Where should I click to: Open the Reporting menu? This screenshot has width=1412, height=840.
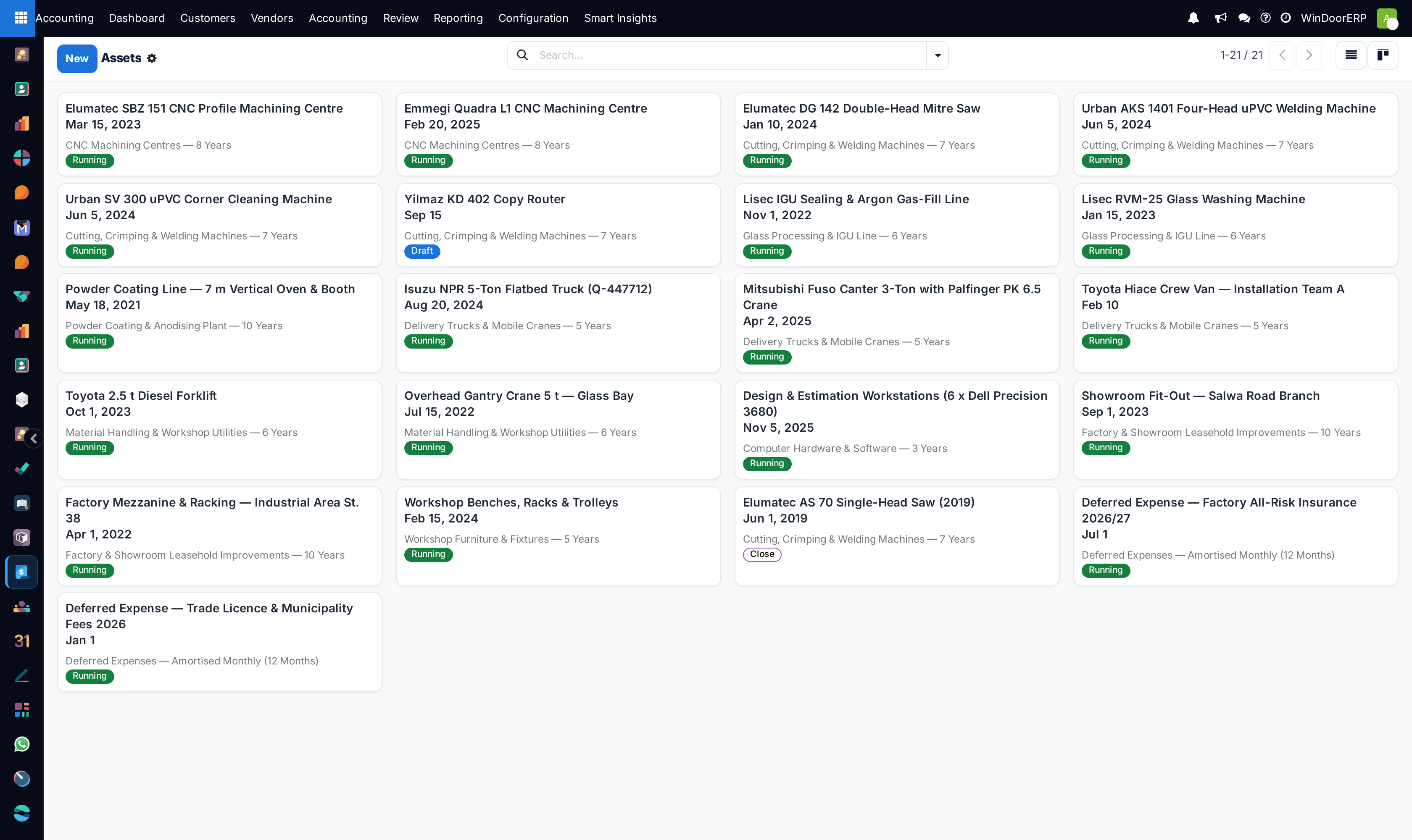click(x=458, y=18)
